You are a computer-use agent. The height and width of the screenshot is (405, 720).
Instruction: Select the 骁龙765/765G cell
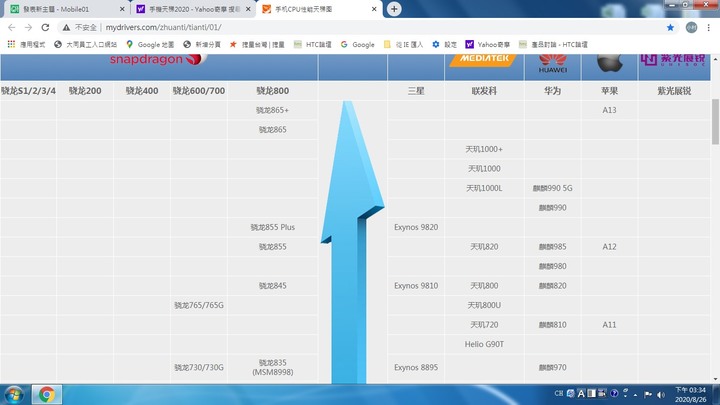(199, 305)
